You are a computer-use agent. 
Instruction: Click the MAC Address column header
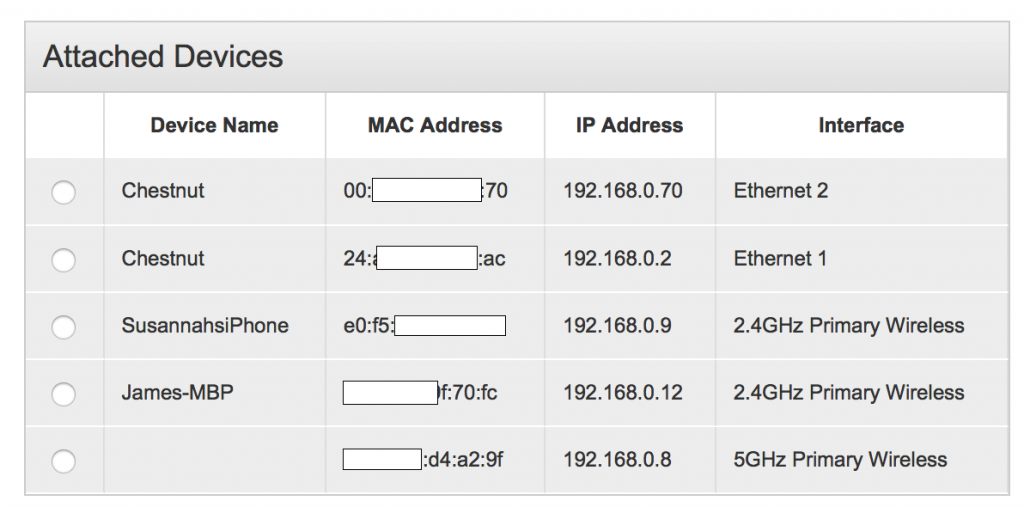point(435,126)
